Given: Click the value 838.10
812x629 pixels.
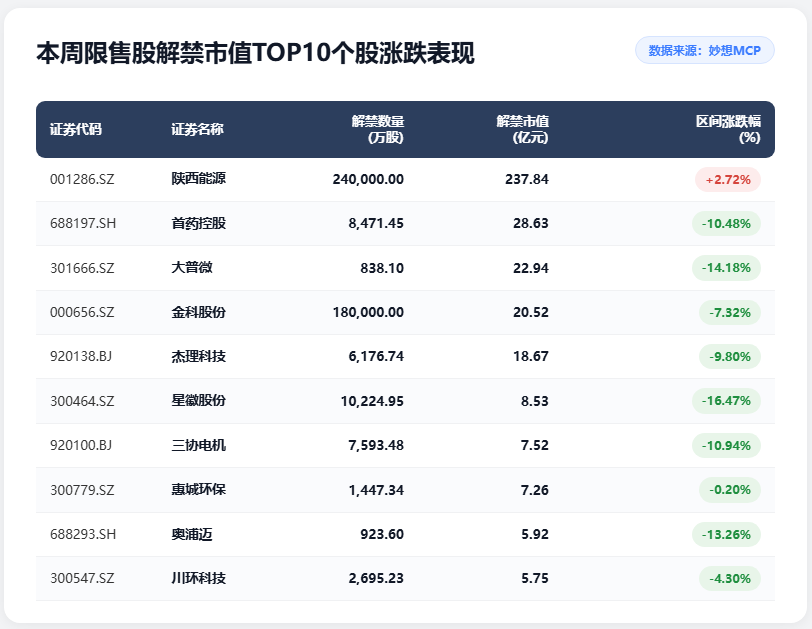Looking at the screenshot, I should 382,268.
